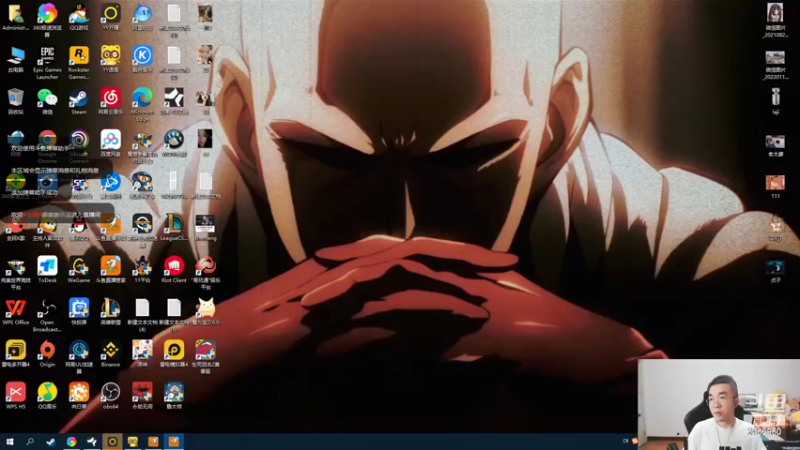Open the Riot Client shortcut
Image resolution: width=800 pixels, height=450 pixels.
pyautogui.click(x=174, y=269)
